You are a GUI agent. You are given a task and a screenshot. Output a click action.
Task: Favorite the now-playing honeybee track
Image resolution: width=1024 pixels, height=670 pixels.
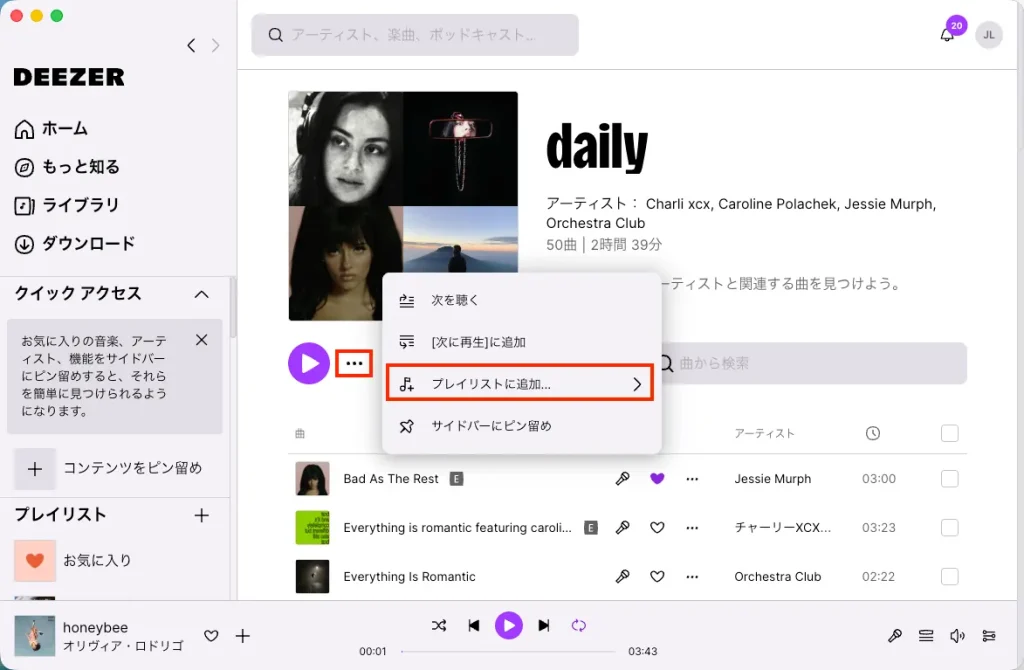[x=211, y=635]
